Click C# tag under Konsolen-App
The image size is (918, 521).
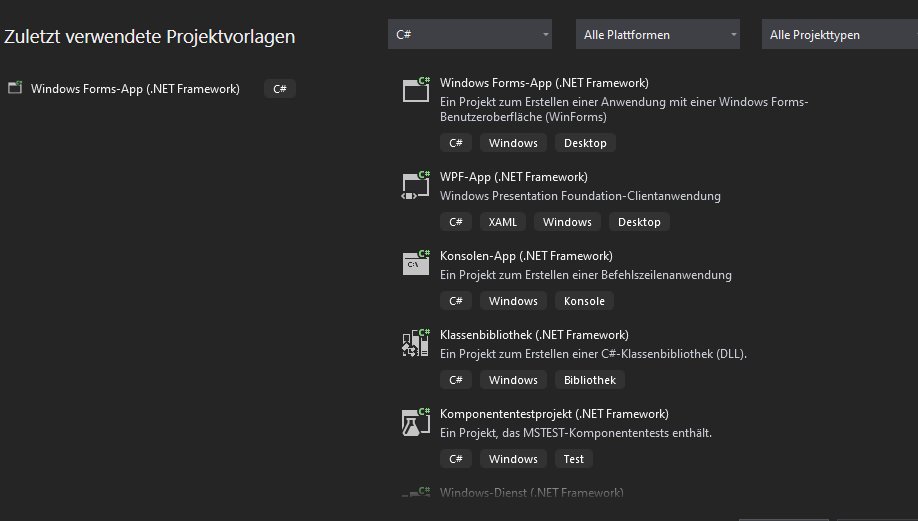455,301
